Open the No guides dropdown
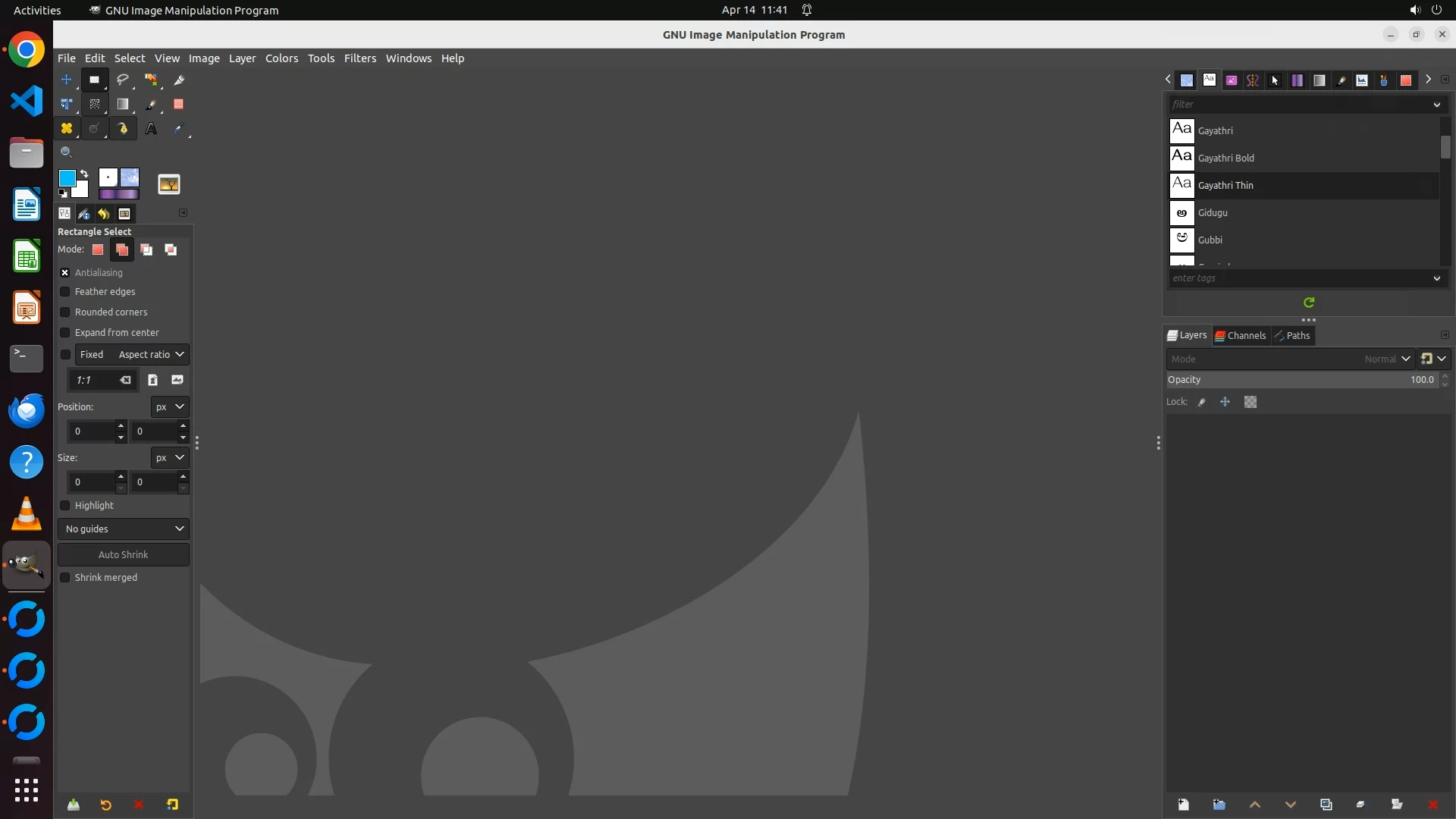The width and height of the screenshot is (1456, 819). tap(124, 529)
